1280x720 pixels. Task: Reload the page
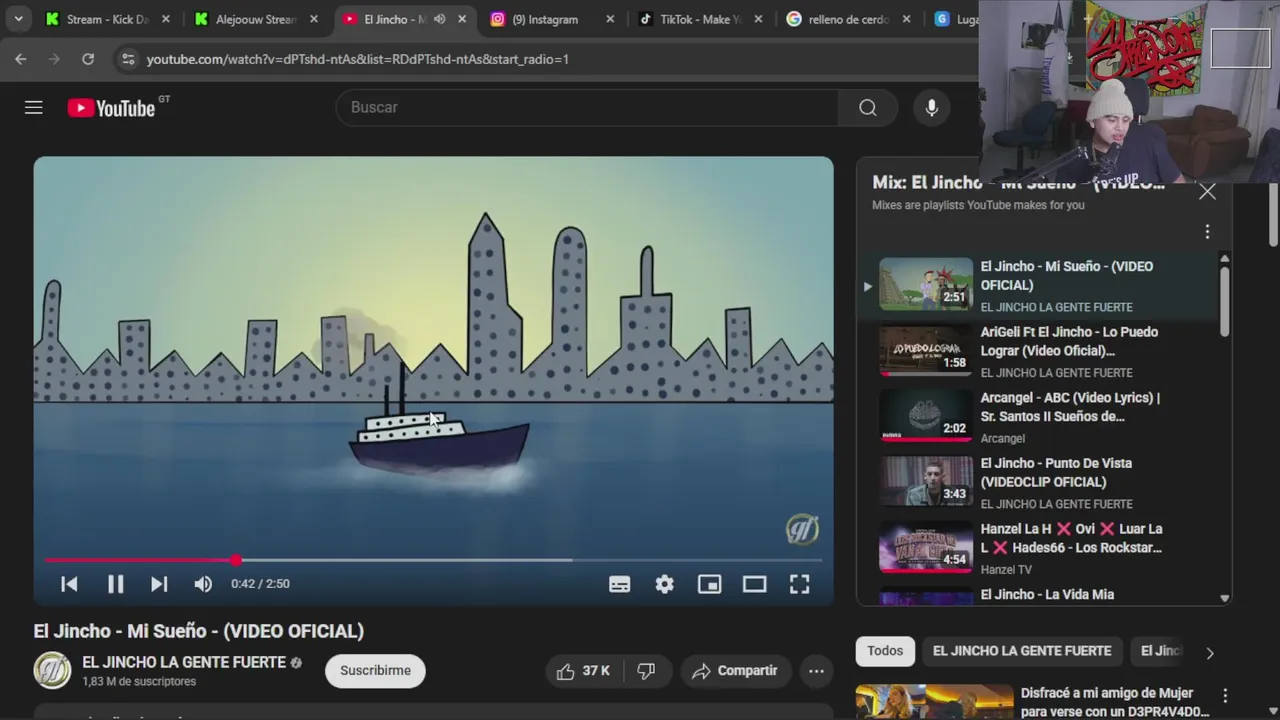tap(88, 59)
